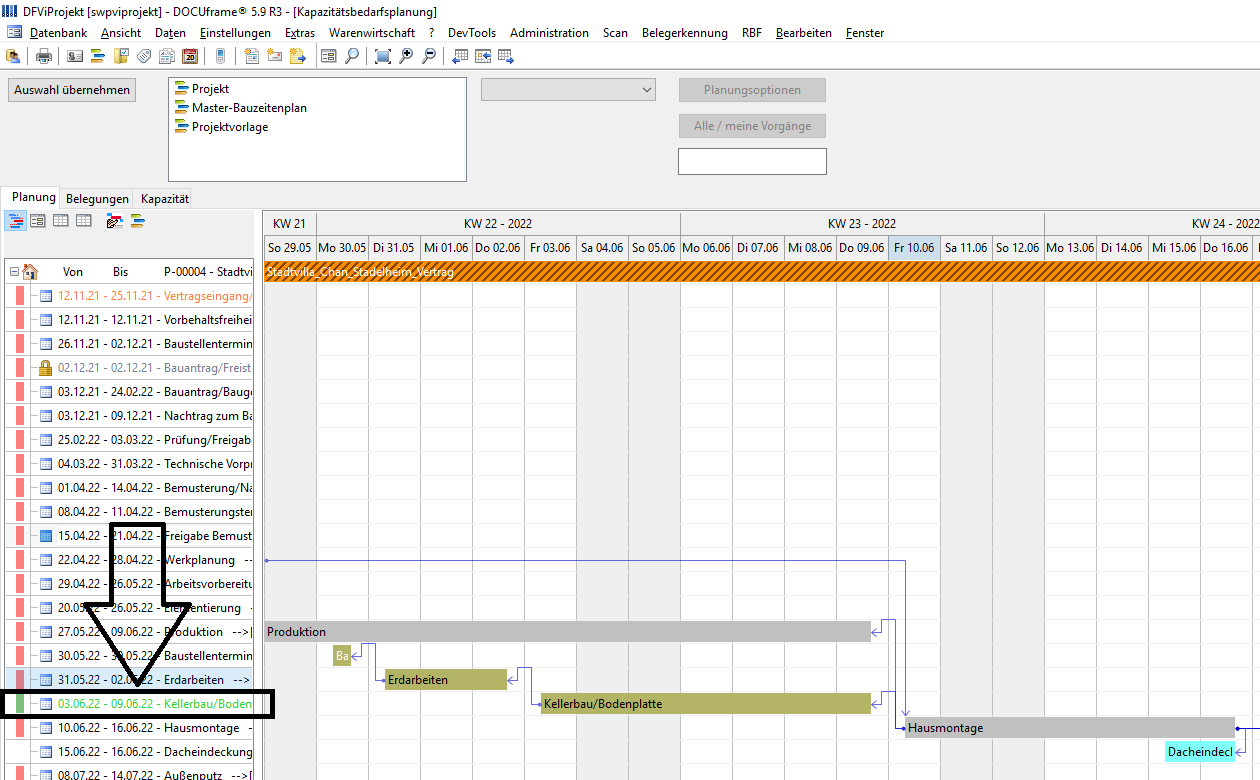Click the mobile phone toolbar icon
The width and height of the screenshot is (1260, 780).
pyautogui.click(x=220, y=56)
